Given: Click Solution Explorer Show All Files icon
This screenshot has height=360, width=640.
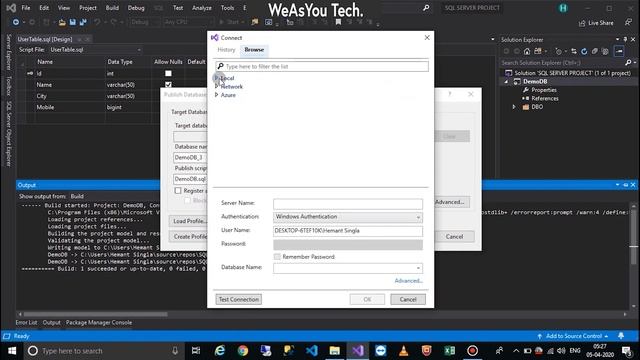Looking at the screenshot, I should click(x=605, y=51).
